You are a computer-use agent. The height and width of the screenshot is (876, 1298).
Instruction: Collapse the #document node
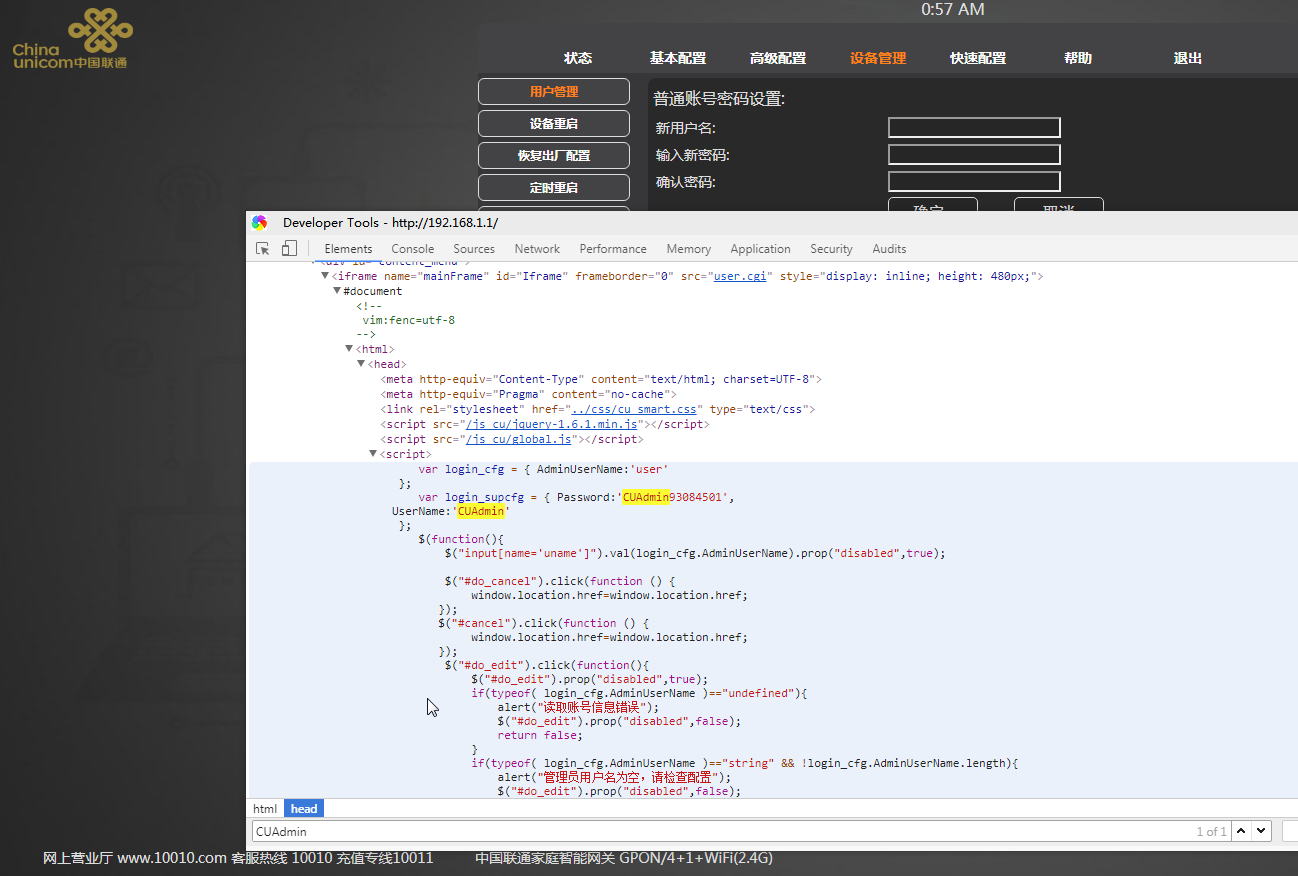tap(337, 291)
